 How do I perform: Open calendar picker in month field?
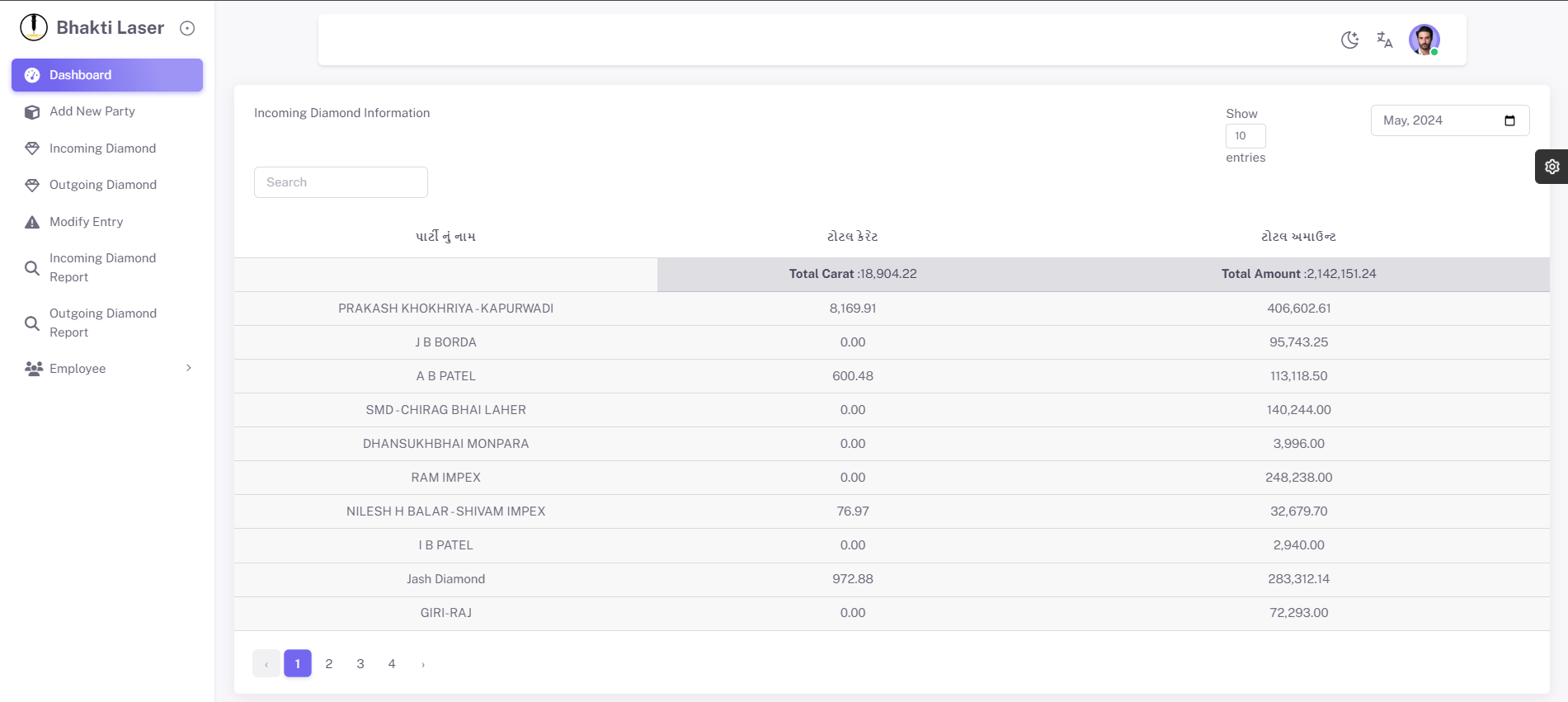1509,120
